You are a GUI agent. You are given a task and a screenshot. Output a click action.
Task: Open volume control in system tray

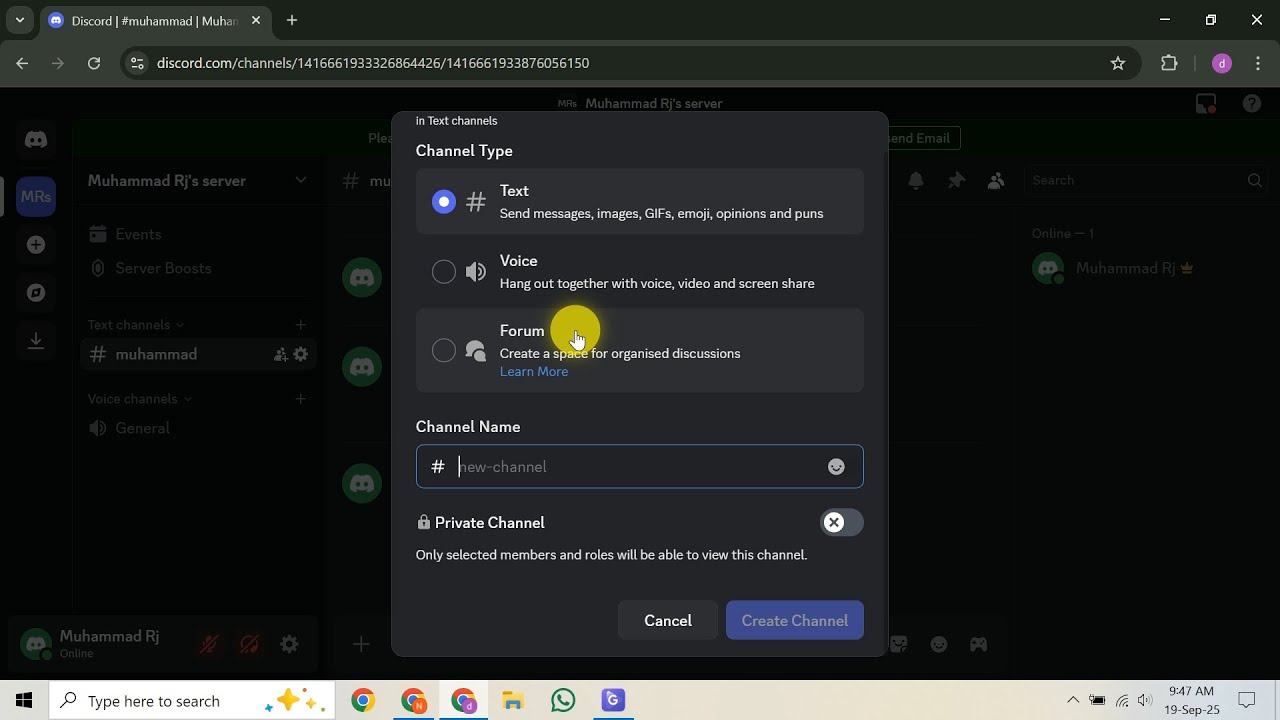(x=1145, y=701)
